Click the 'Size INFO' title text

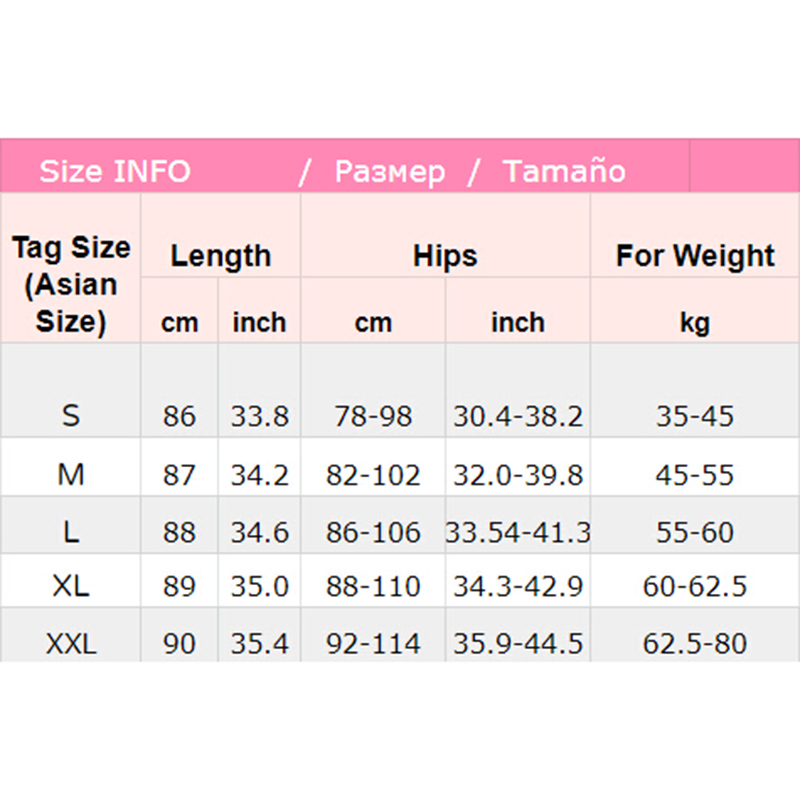point(114,171)
